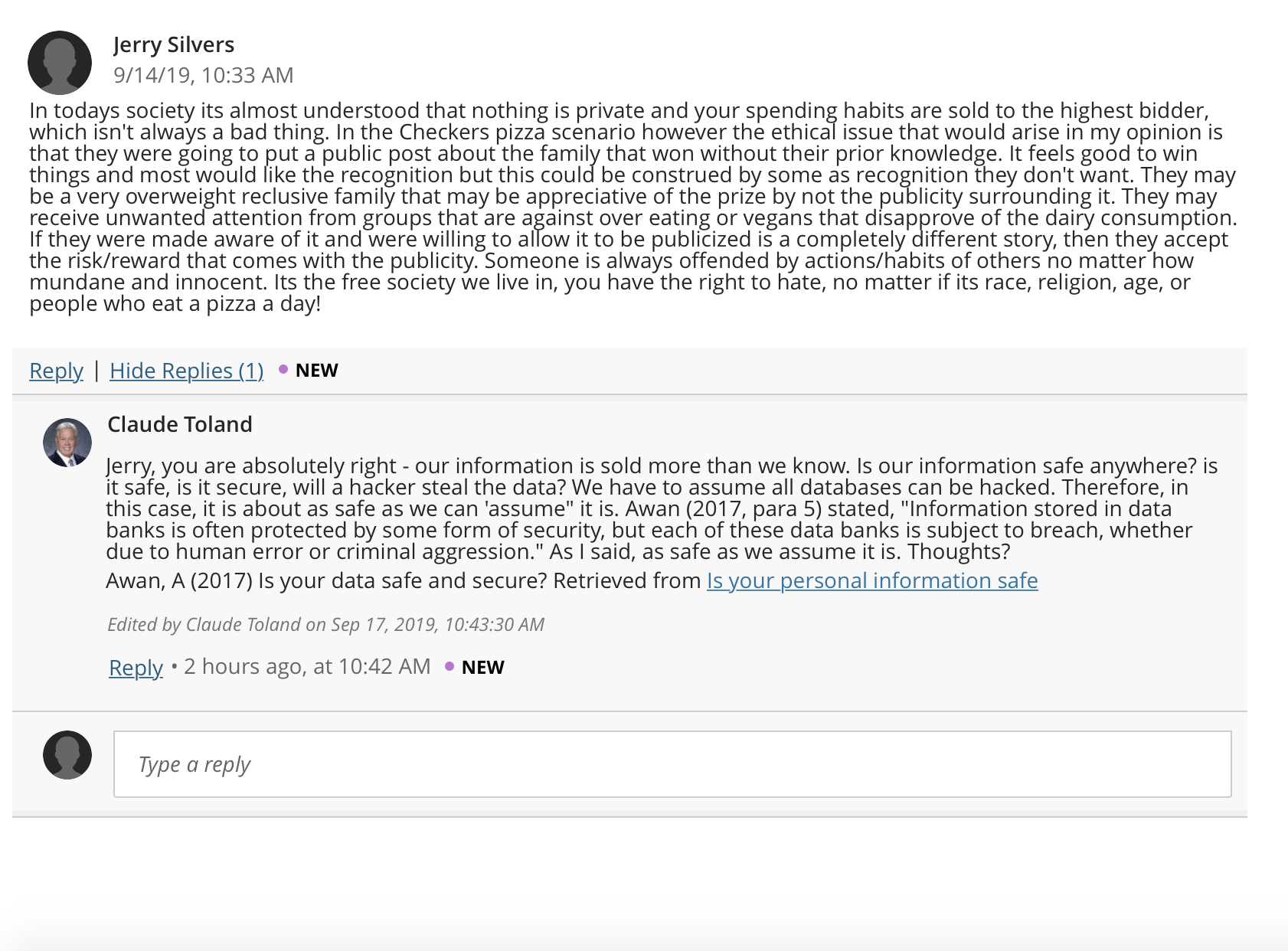
Task: Click Claude Toland's profile photo
Action: [x=67, y=443]
